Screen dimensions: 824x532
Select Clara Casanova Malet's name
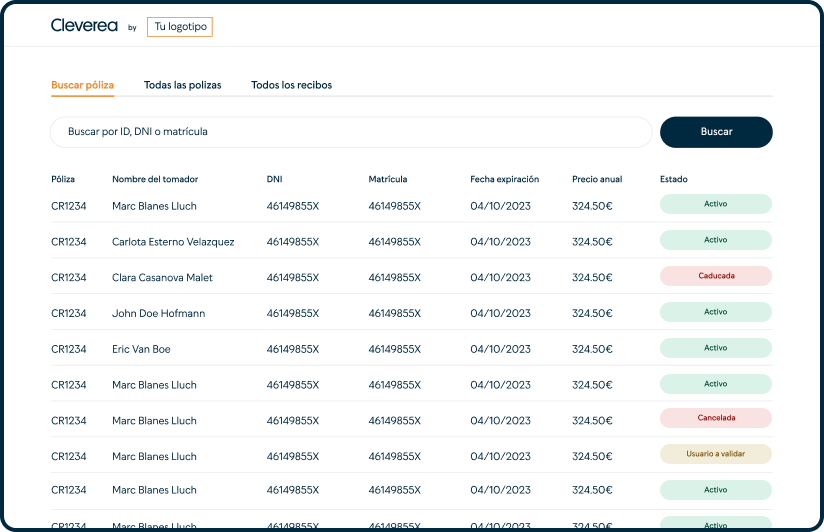pyautogui.click(x=162, y=278)
